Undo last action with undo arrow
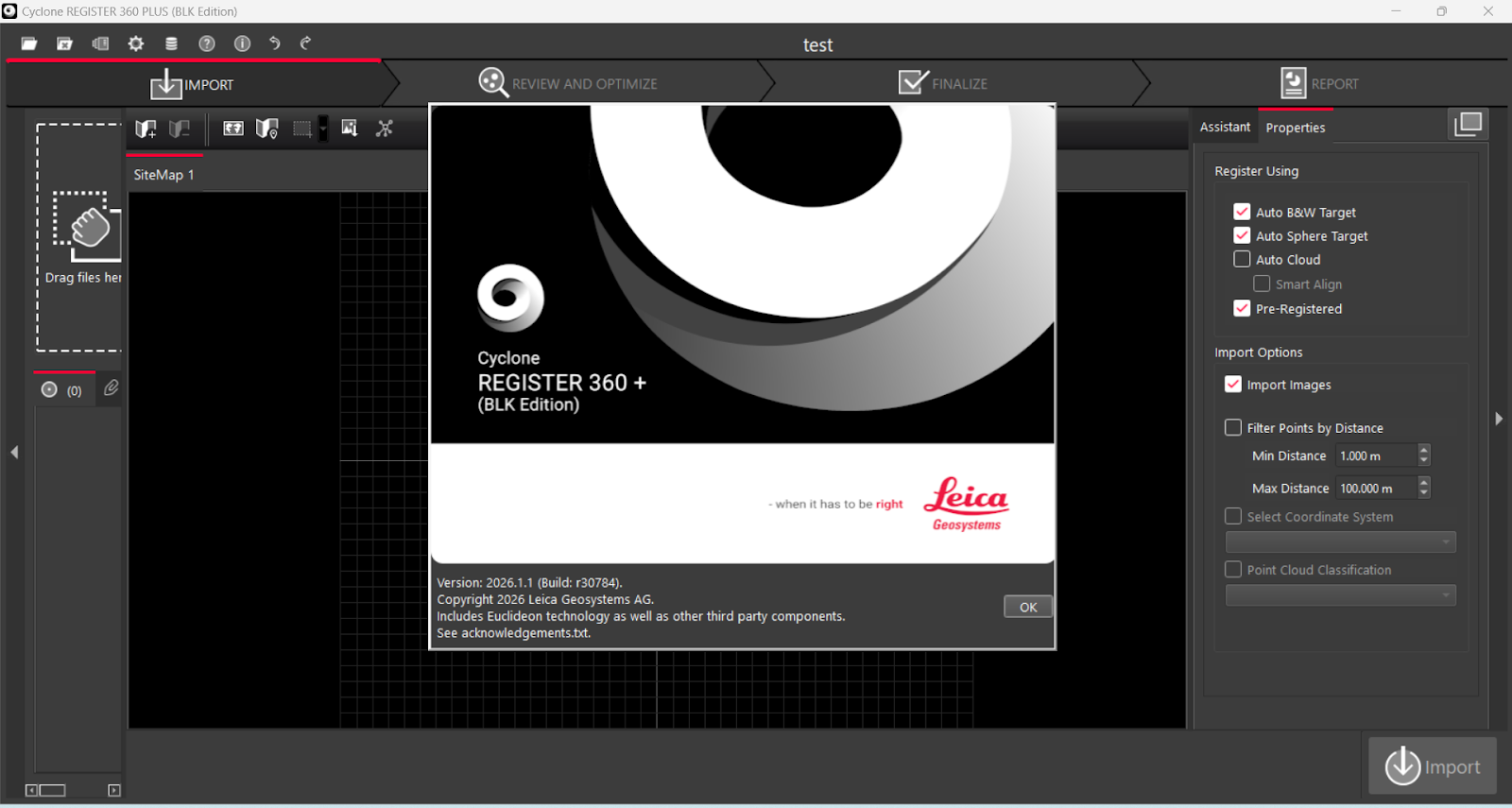The image size is (1512, 808). pos(274,43)
